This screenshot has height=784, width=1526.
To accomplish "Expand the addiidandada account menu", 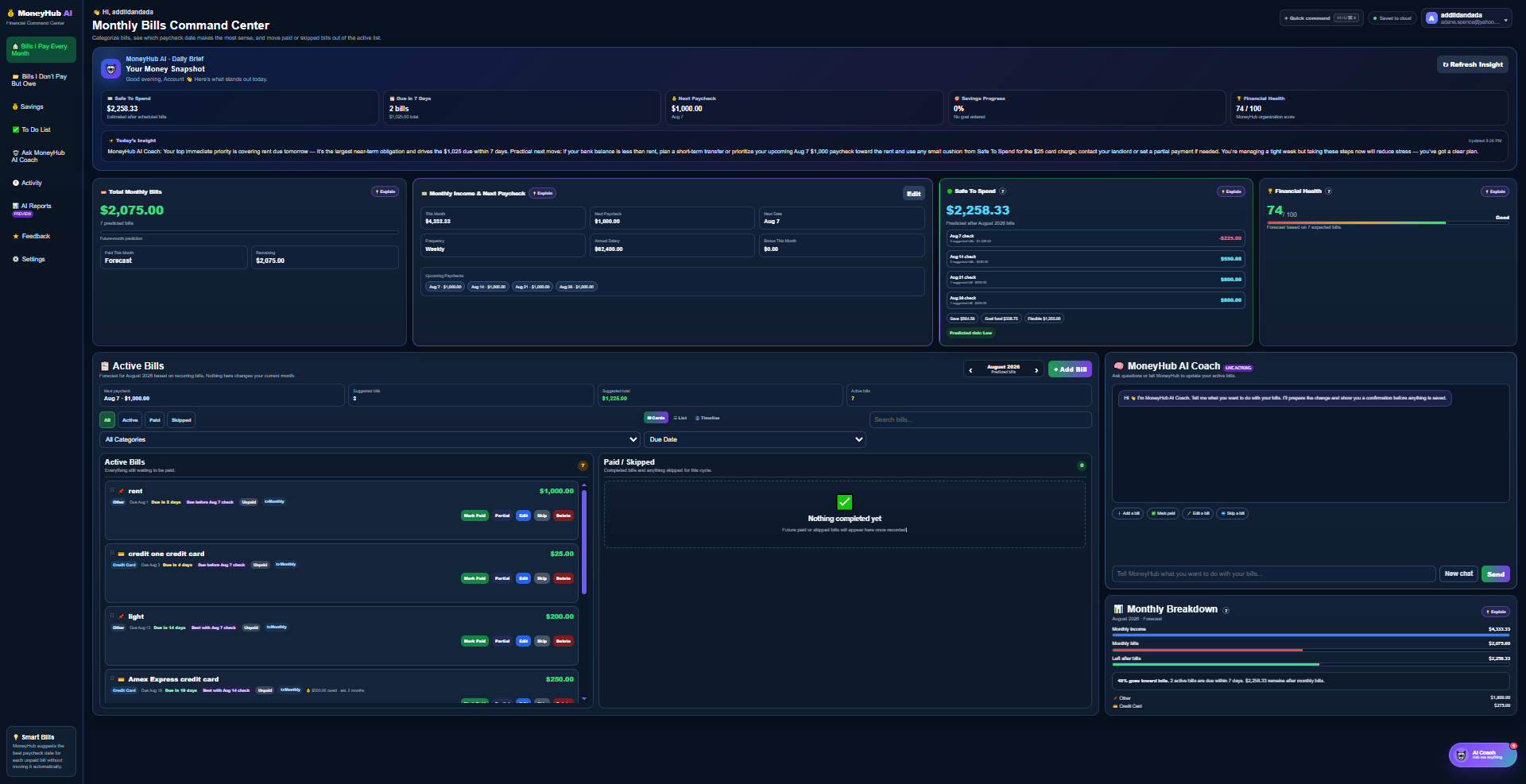I will [1466, 17].
